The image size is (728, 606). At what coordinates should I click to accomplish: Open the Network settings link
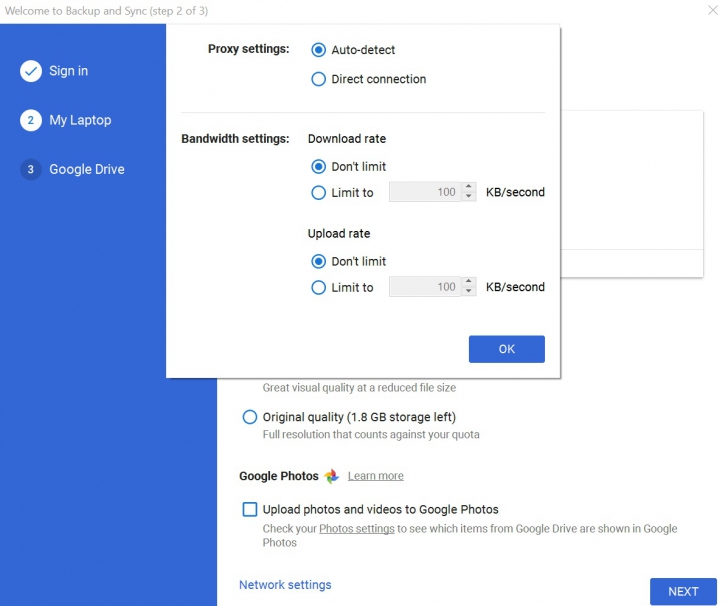pos(285,585)
